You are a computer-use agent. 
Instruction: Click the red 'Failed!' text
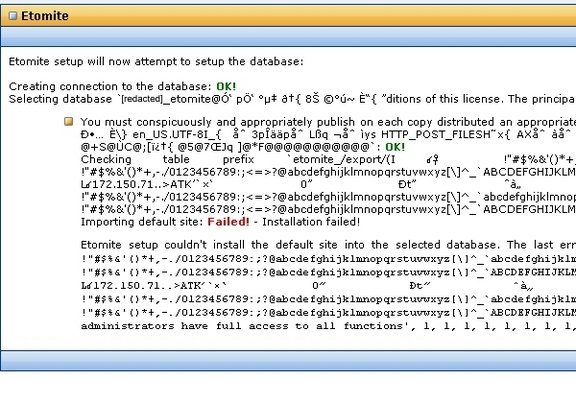tap(228, 222)
